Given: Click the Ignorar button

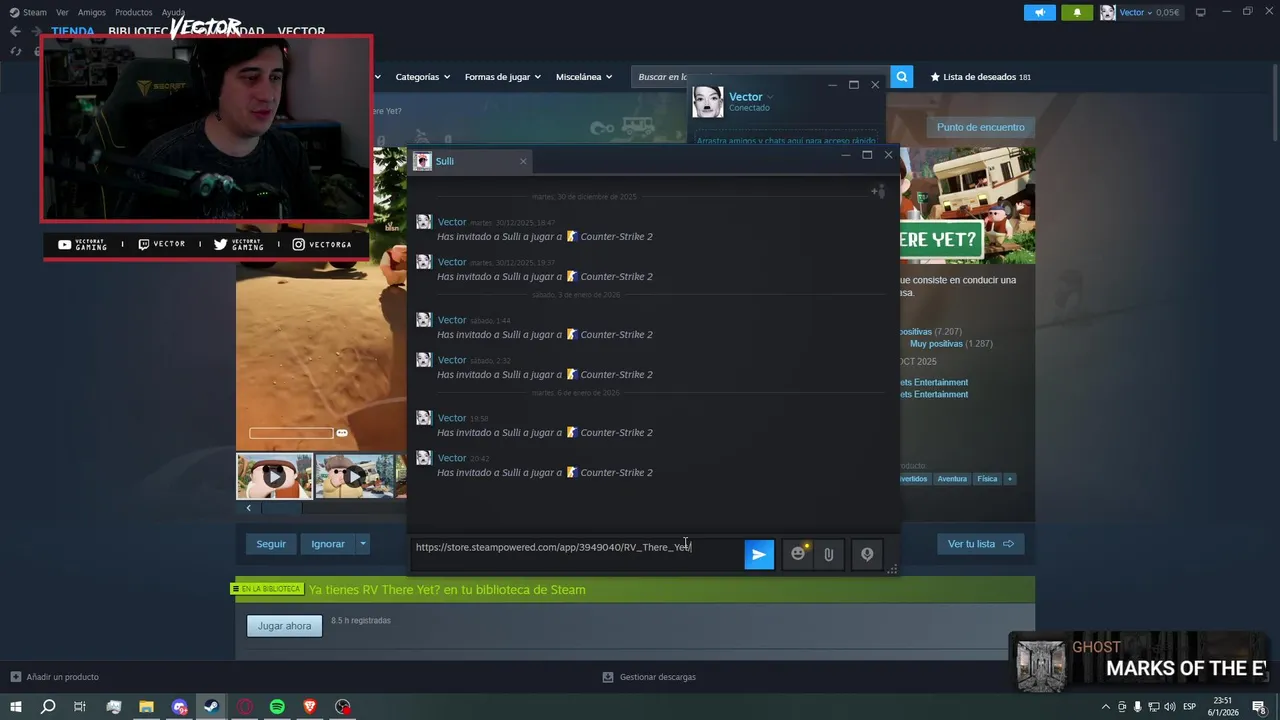Looking at the screenshot, I should pyautogui.click(x=328, y=544).
